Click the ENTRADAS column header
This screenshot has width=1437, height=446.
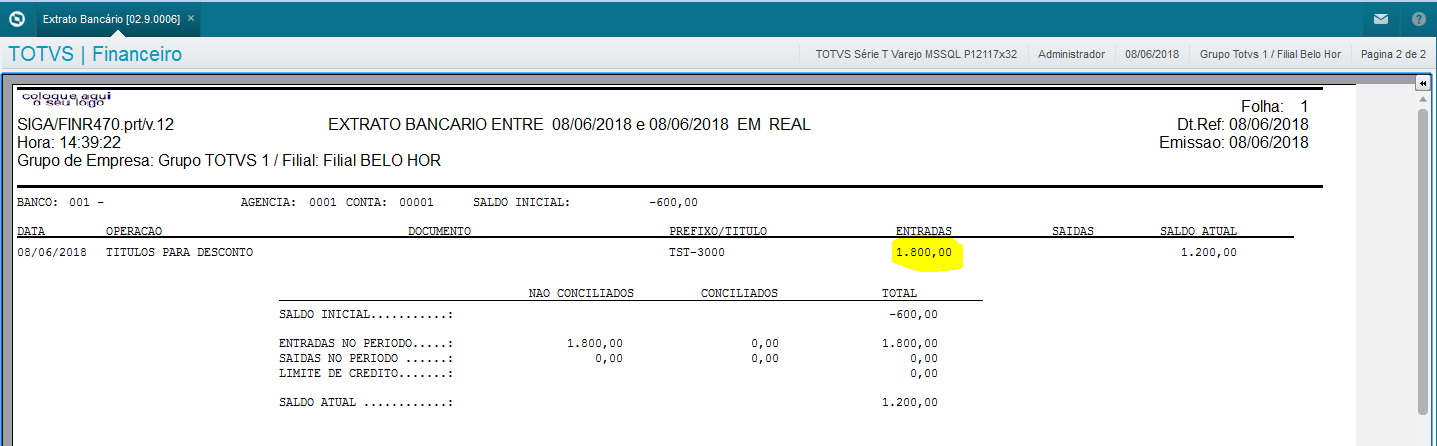click(x=924, y=231)
